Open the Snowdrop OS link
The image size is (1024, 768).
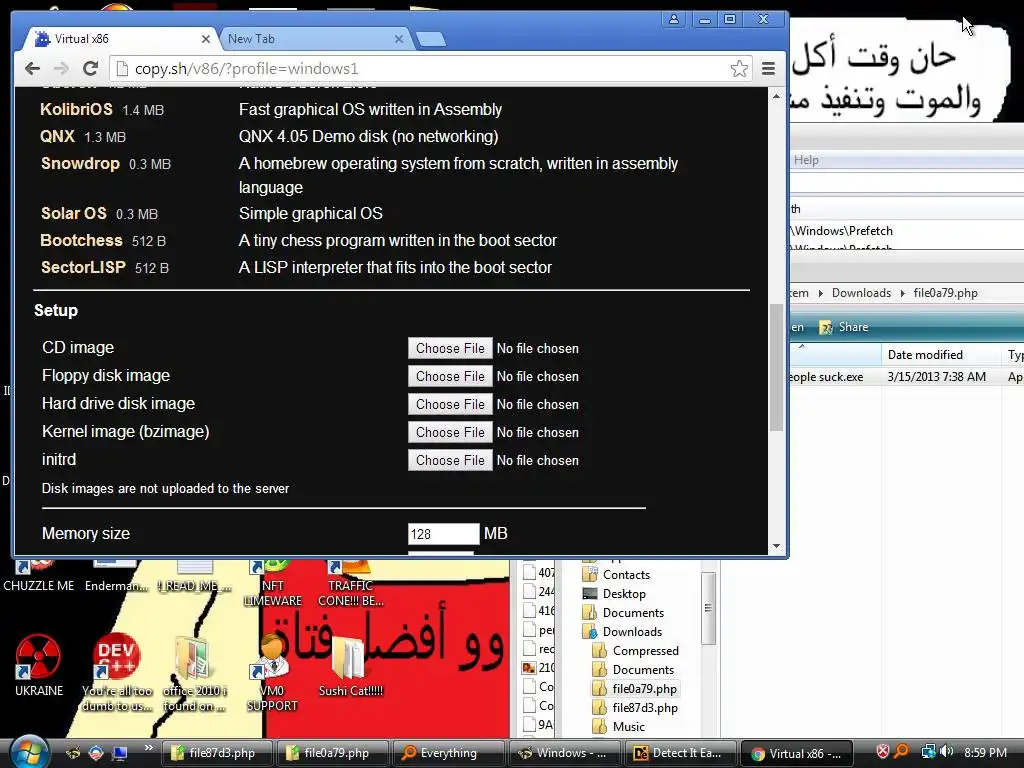80,163
